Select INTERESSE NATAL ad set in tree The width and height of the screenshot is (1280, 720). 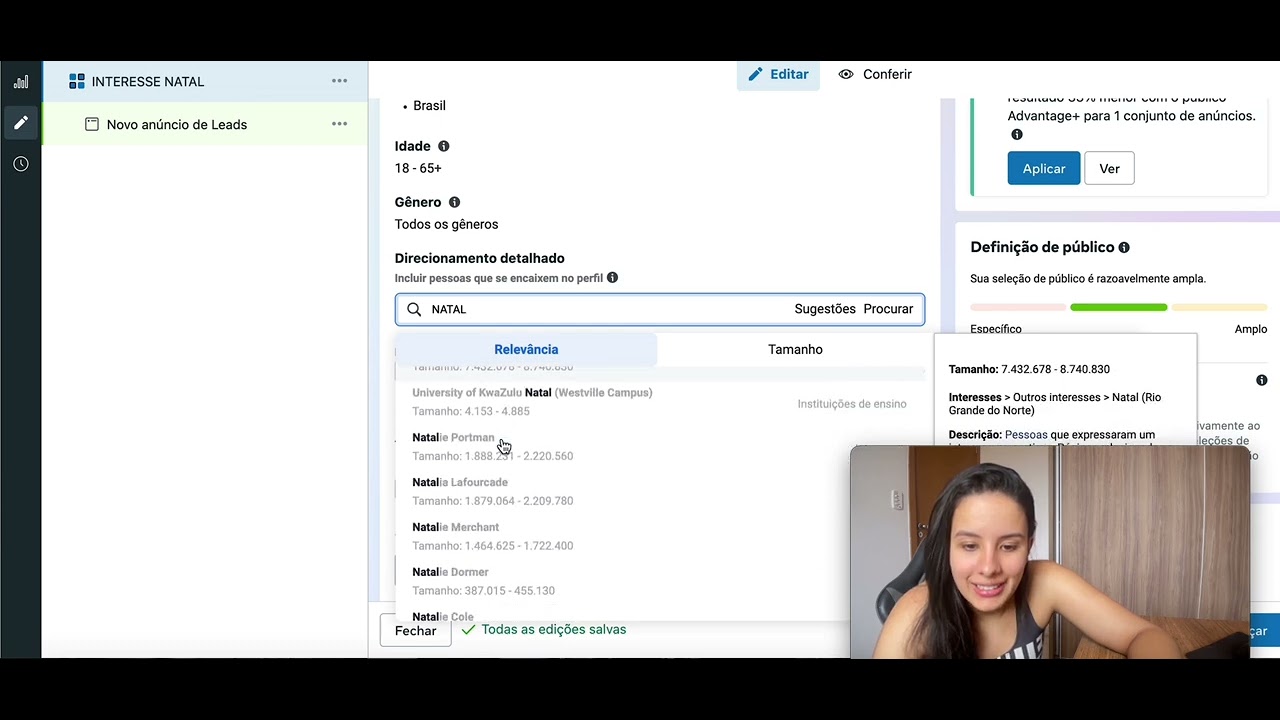coord(205,82)
